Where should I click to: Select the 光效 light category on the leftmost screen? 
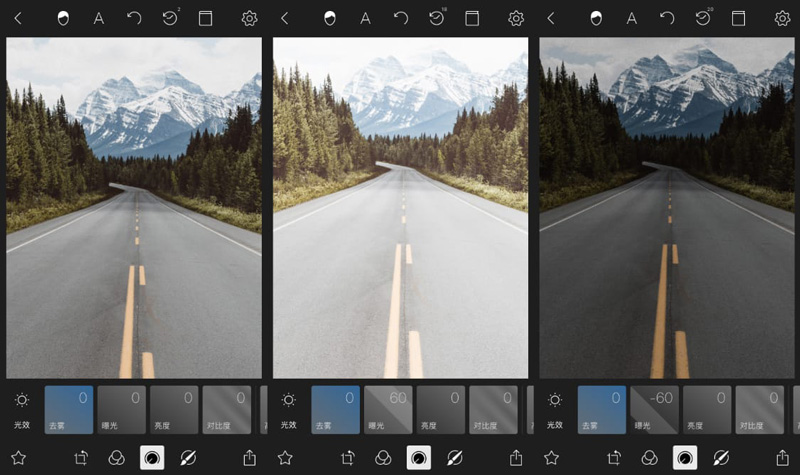click(x=21, y=409)
